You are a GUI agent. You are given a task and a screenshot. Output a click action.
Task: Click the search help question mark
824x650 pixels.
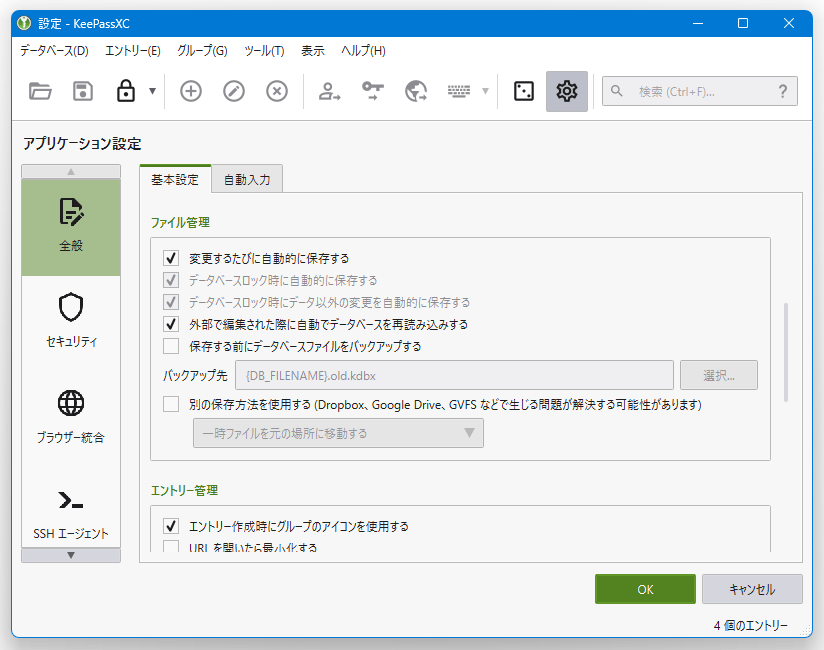(x=783, y=91)
